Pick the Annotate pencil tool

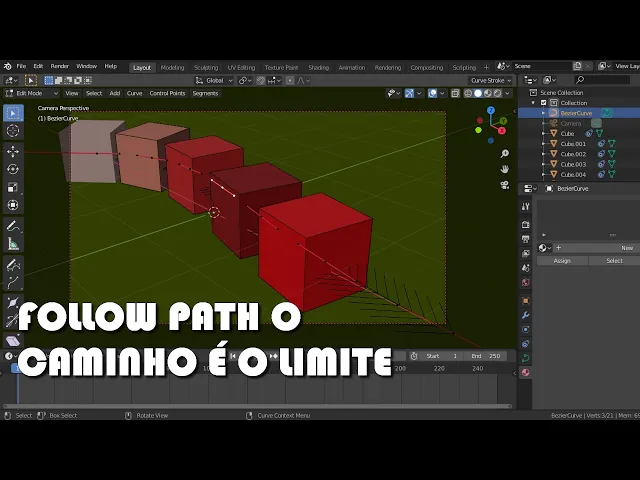pos(13,226)
